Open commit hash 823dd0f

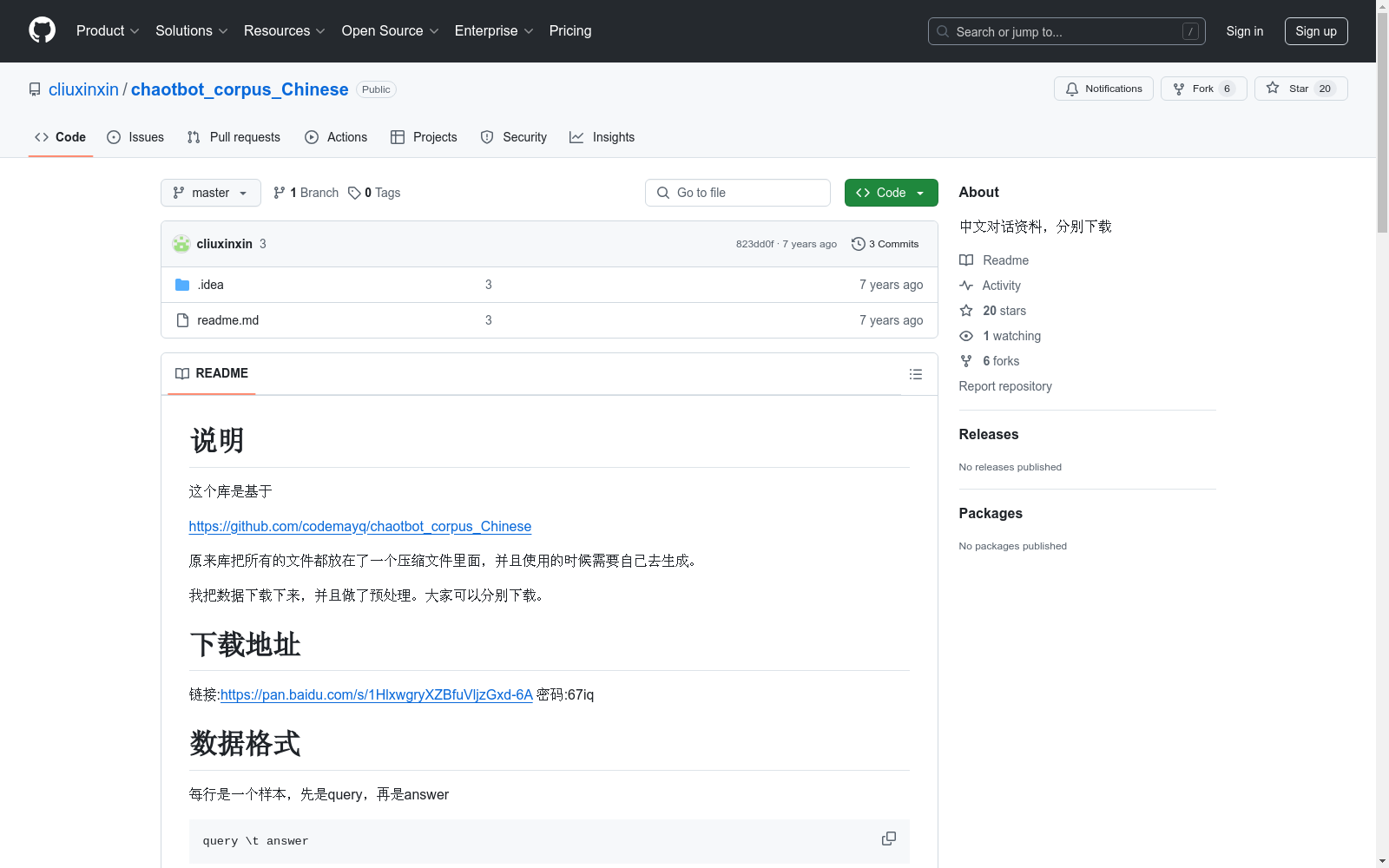point(754,244)
